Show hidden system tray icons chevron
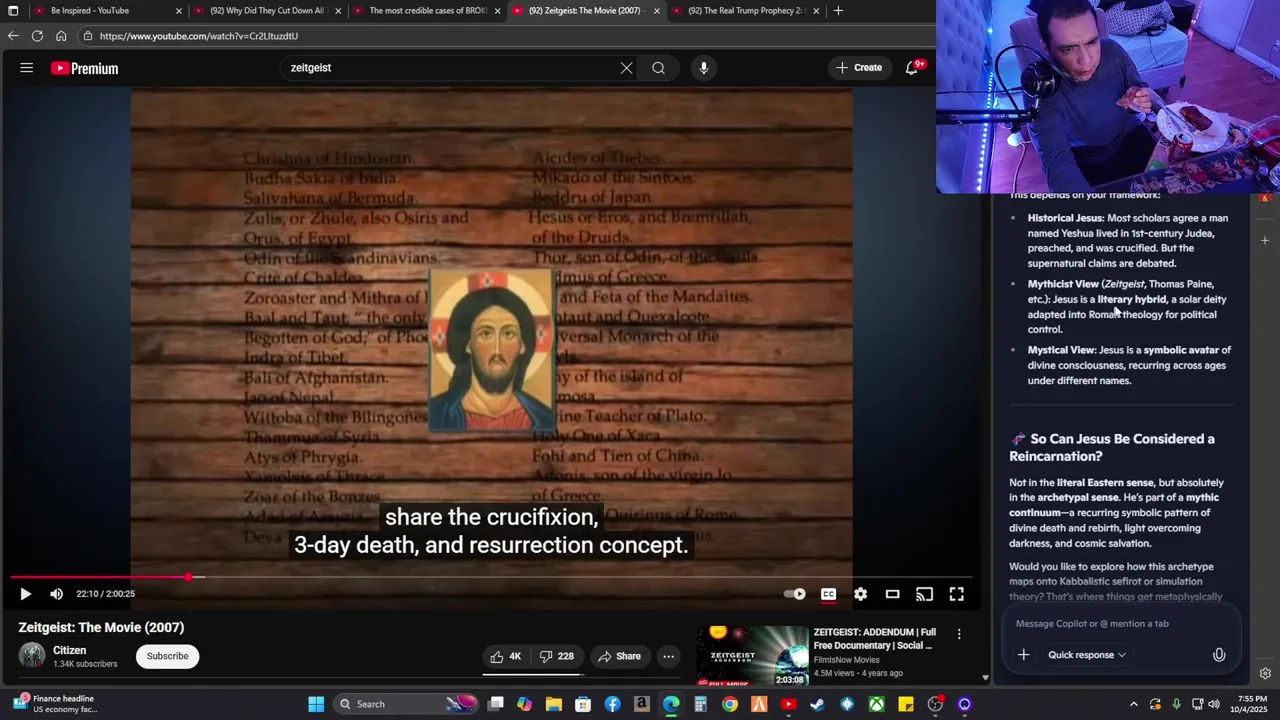Screen dimensions: 1280x720 pyautogui.click(x=1135, y=704)
